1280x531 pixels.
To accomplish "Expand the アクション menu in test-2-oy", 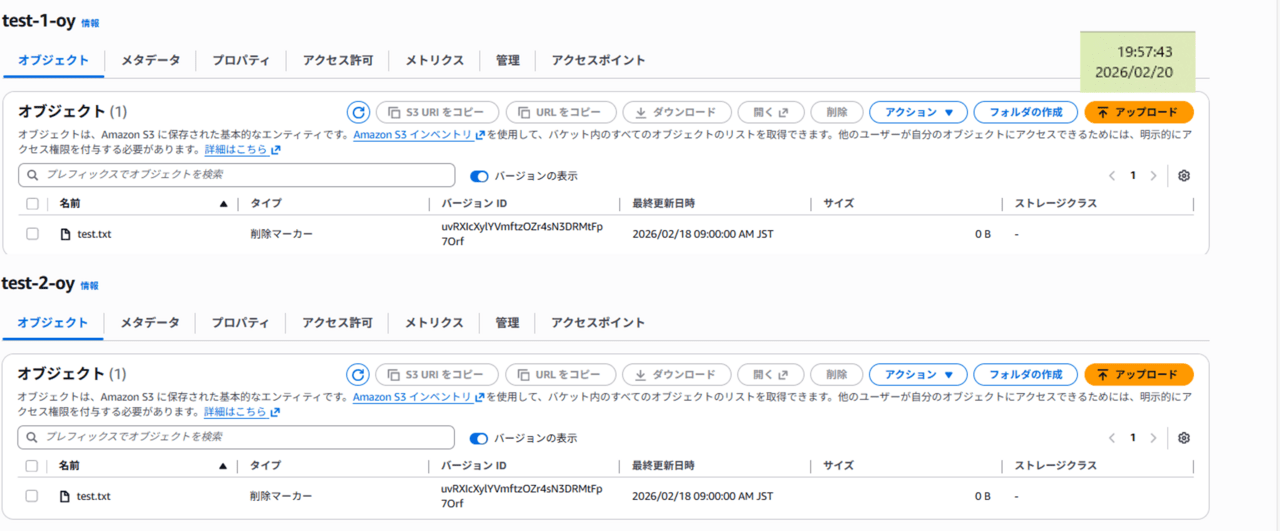I will [x=918, y=375].
